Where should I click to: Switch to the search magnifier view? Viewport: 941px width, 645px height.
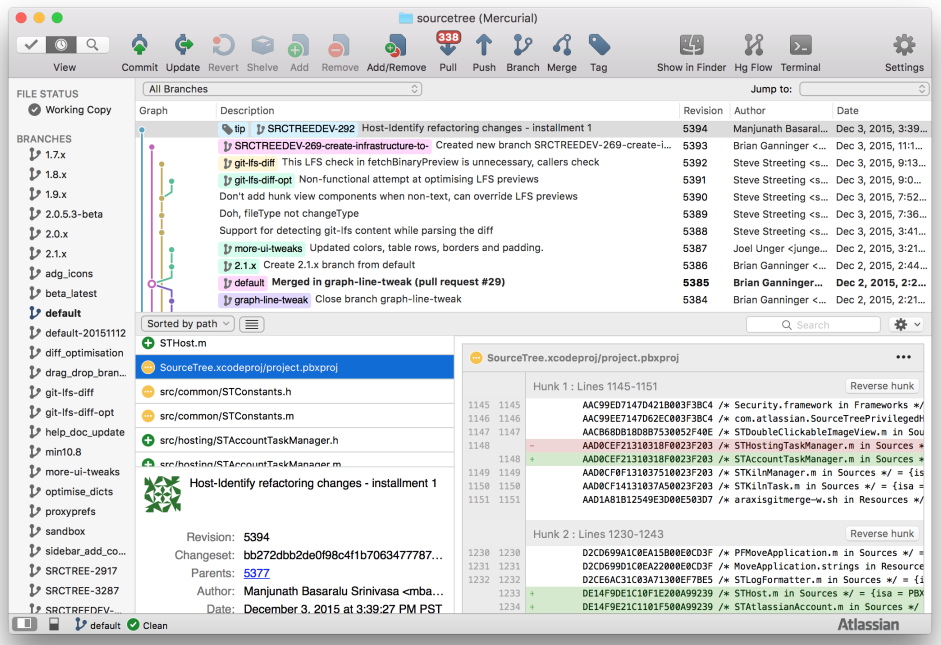[92, 44]
